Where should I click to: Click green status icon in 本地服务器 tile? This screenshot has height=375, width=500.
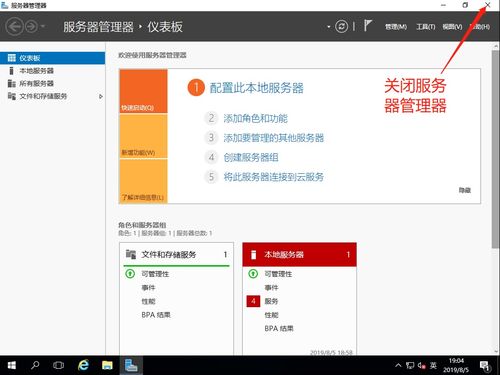point(253,274)
